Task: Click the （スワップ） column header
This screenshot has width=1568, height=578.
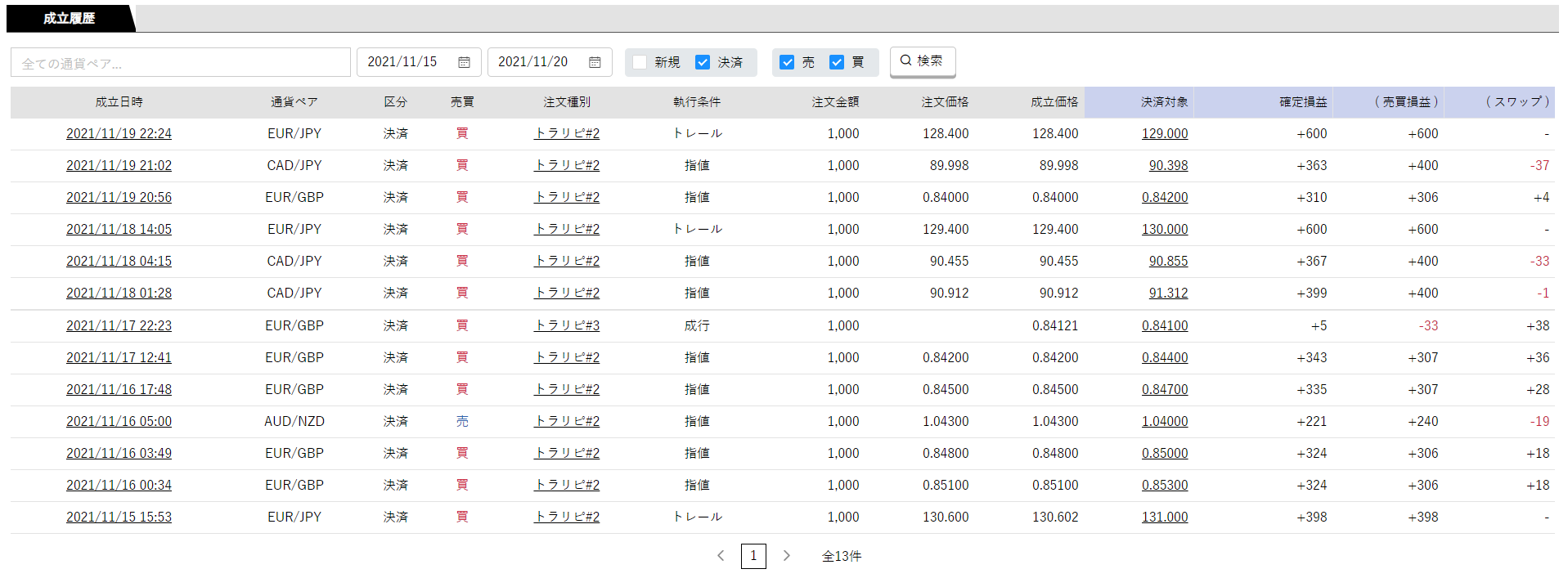Action: click(1517, 102)
